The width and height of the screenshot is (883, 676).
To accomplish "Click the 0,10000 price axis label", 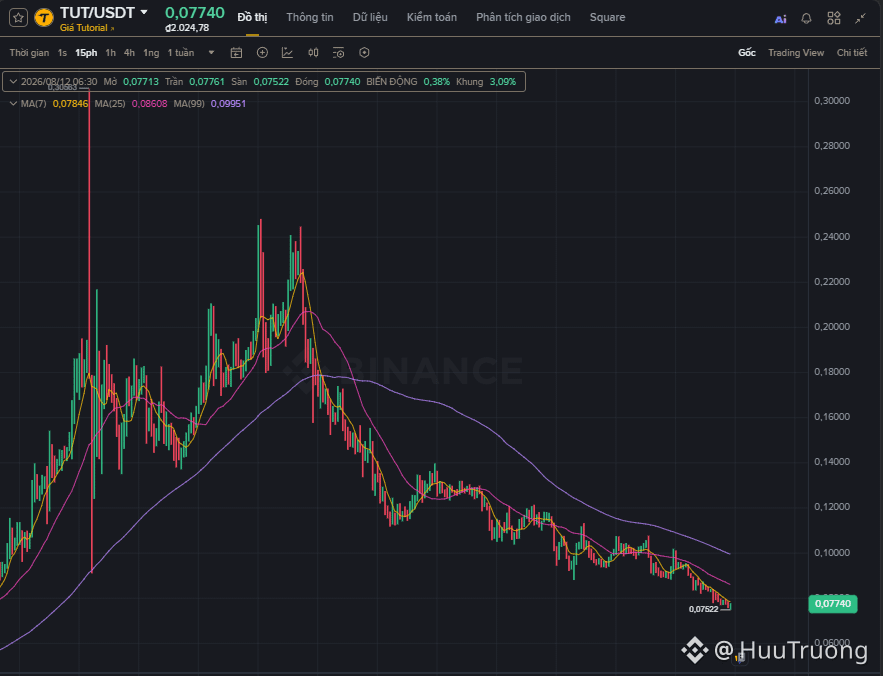I will [x=832, y=553].
